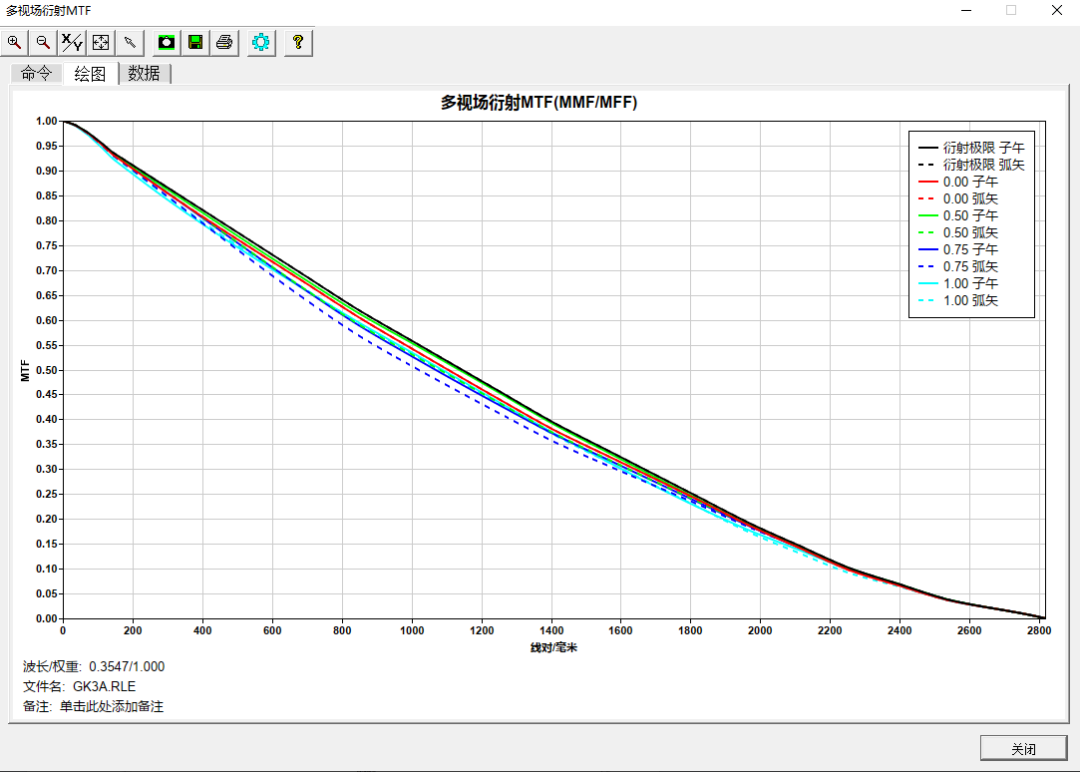Click the zoom in magnifier icon
1080x772 pixels.
pyautogui.click(x=14, y=43)
